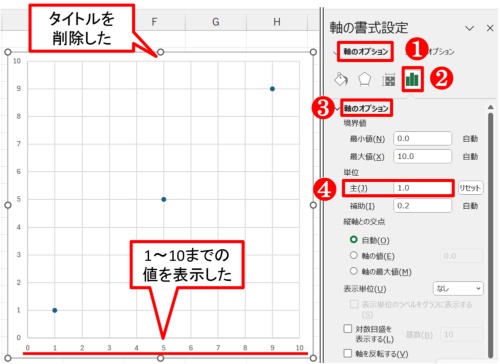Close the 軸の書式設定 pane
This screenshot has width=500, height=364.
(x=490, y=28)
